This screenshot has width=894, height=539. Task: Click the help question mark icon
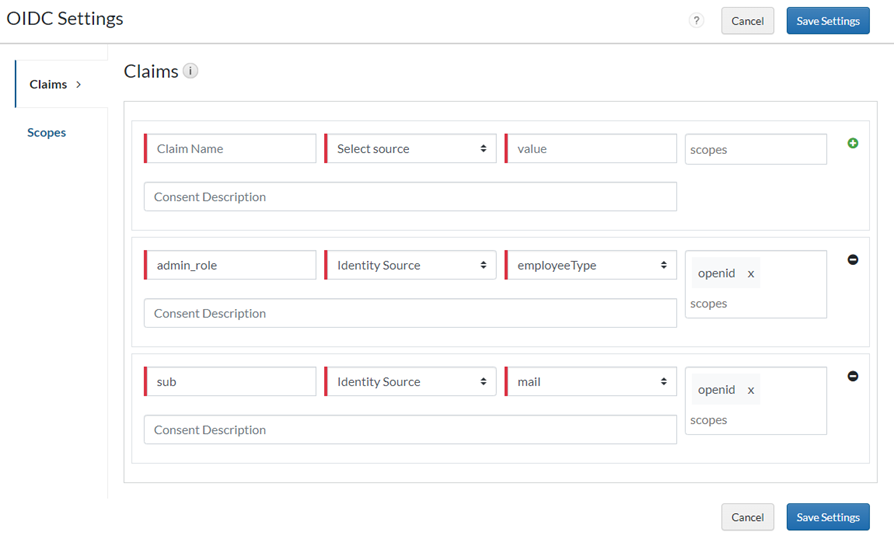click(696, 21)
